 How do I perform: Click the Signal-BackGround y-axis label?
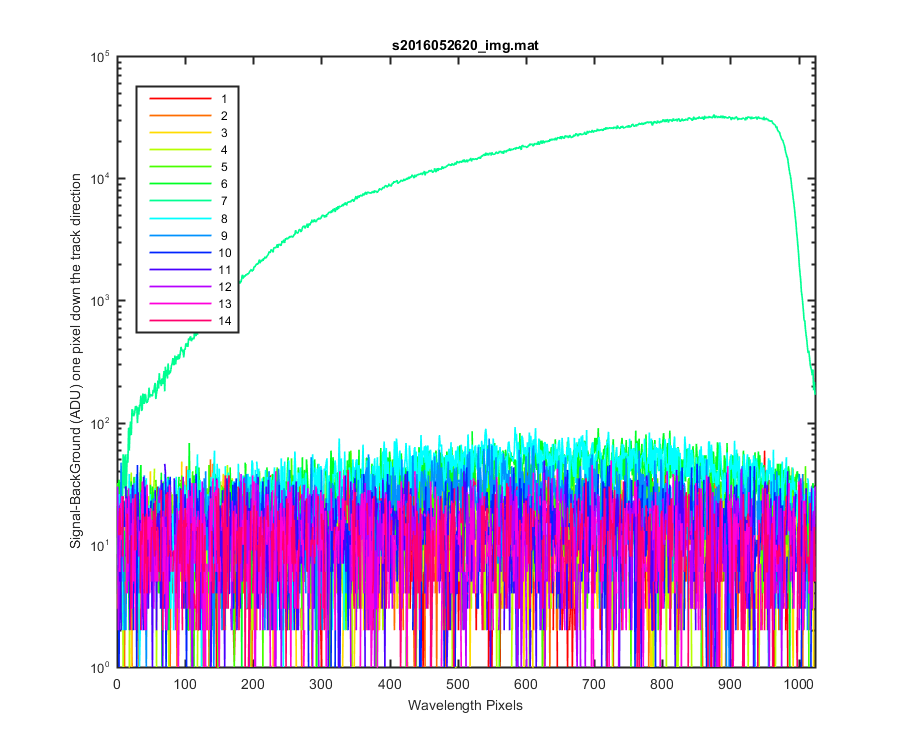tap(75, 361)
